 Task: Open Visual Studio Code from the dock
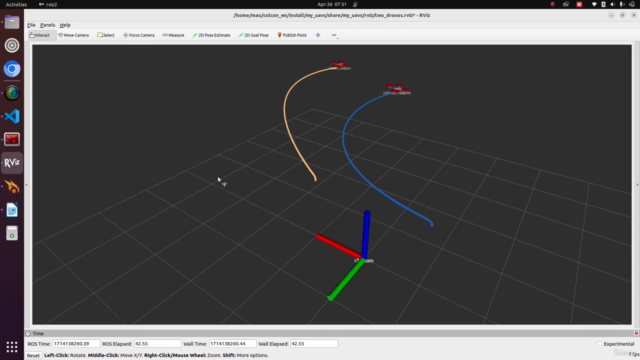click(12, 116)
